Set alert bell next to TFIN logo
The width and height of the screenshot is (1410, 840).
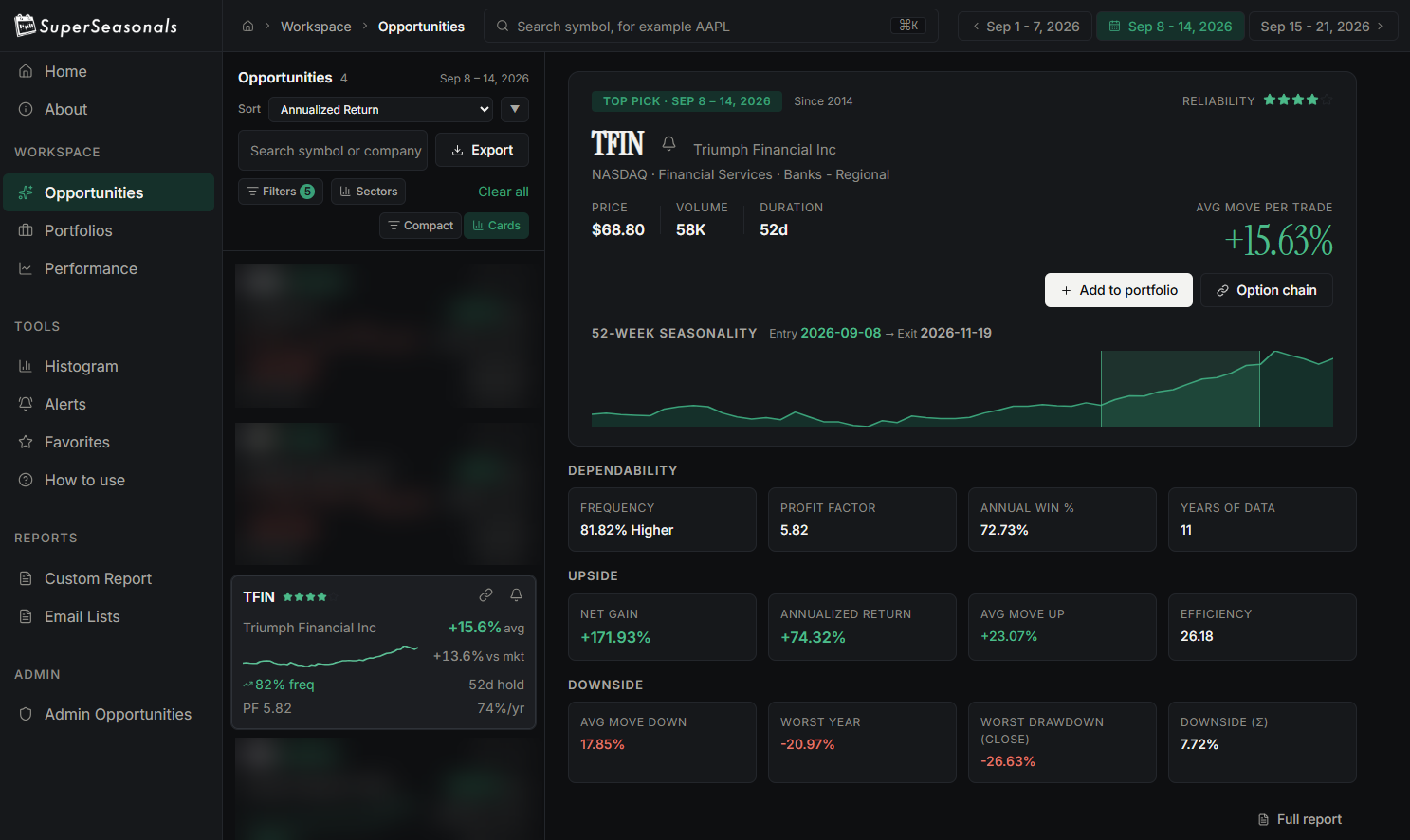point(668,144)
